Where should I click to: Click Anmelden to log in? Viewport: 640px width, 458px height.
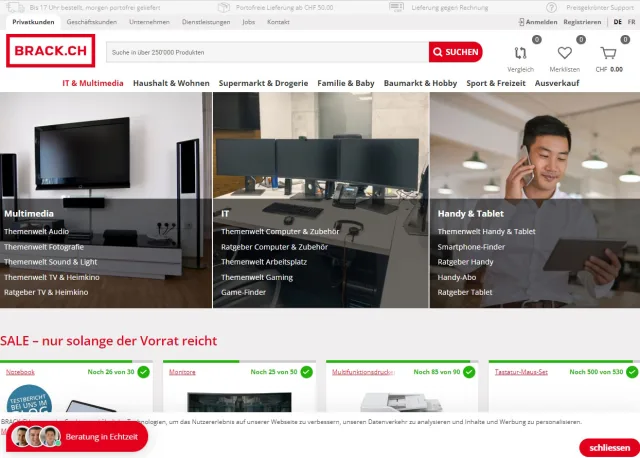[538, 22]
